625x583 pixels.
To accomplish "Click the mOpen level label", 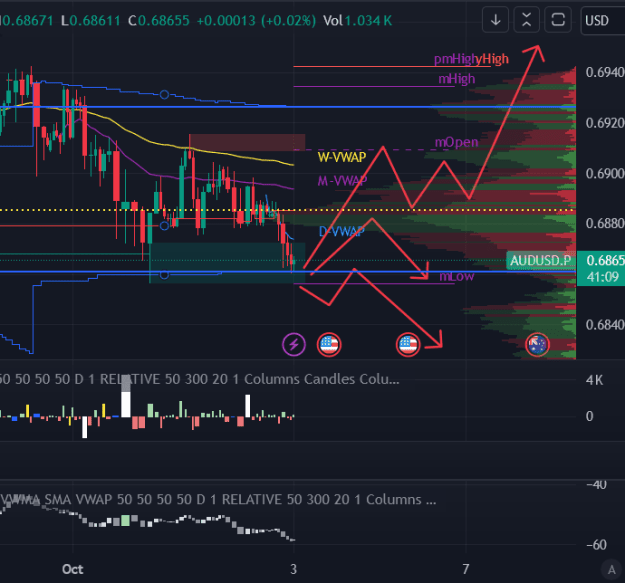I will coord(456,142).
